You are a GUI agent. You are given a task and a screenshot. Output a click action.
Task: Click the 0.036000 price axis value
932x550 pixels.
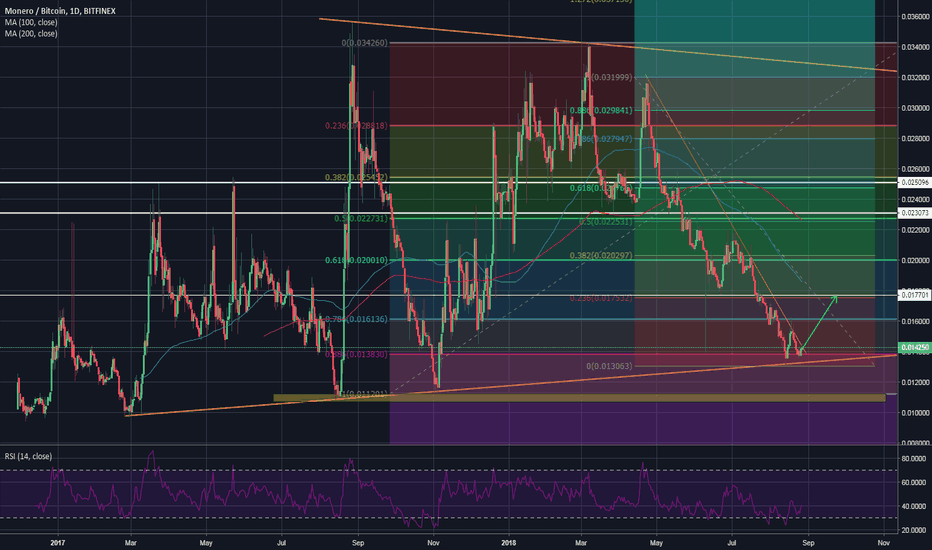(915, 17)
